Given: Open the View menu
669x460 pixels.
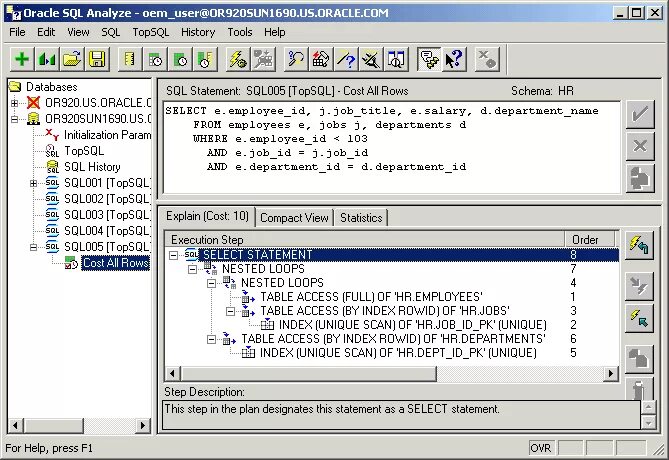Looking at the screenshot, I should coord(78,32).
